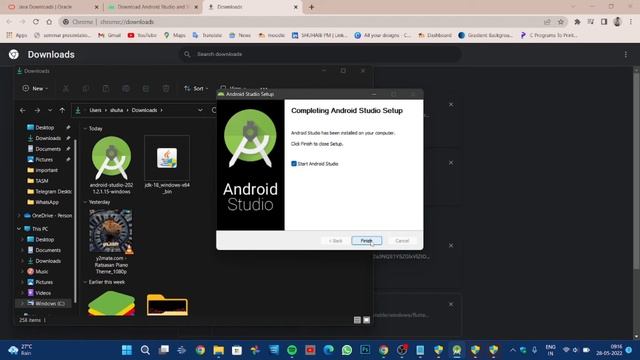640x360 pixels.
Task: Collapse the Earlier this week group
Action: click(x=85, y=282)
